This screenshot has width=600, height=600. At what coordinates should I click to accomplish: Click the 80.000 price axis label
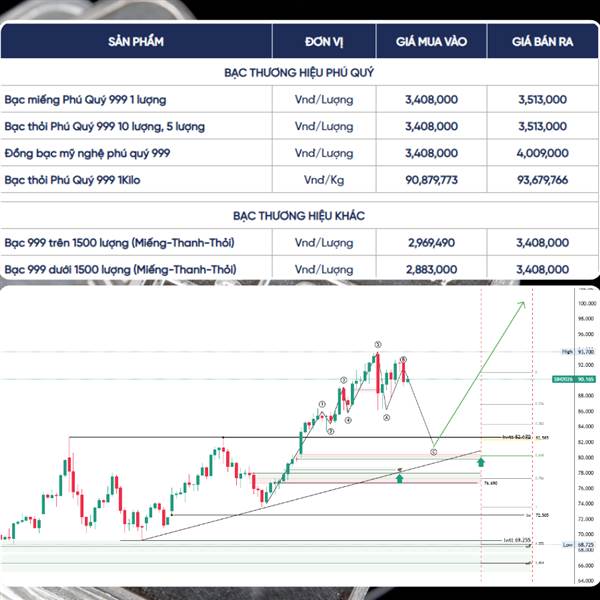pos(586,458)
